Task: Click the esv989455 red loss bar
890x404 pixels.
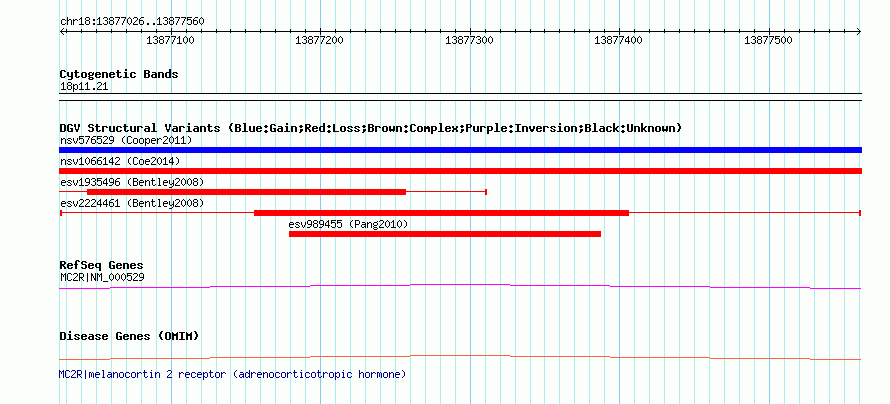Action: tap(444, 234)
